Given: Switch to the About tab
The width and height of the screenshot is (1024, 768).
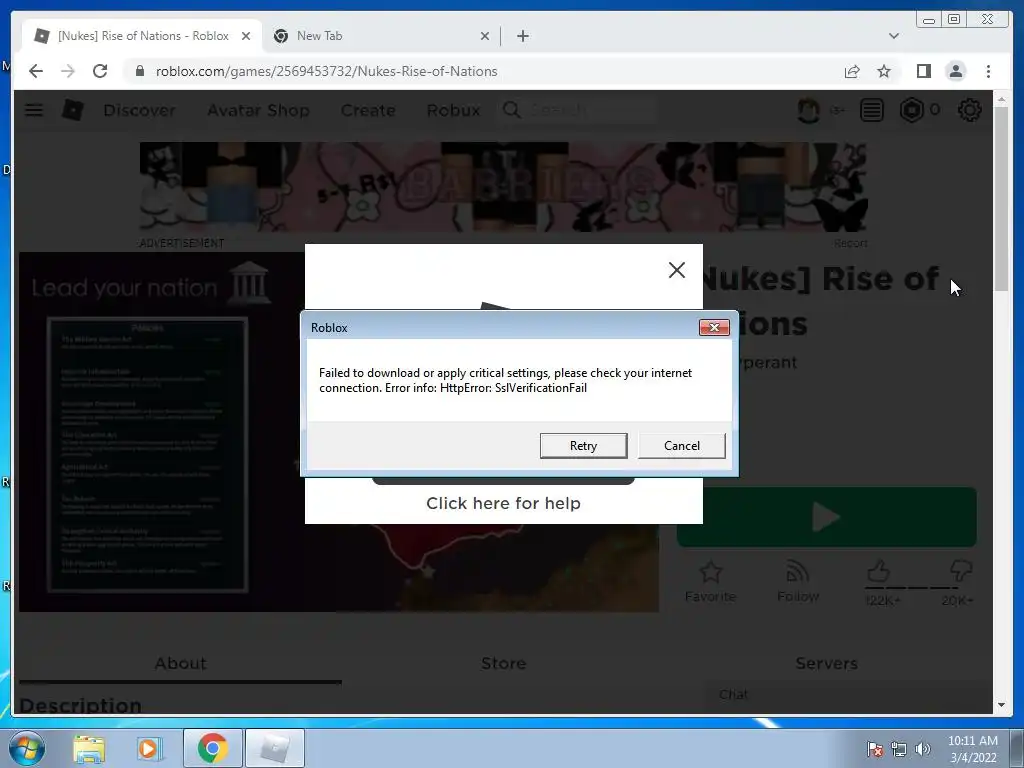Looking at the screenshot, I should [x=180, y=664].
